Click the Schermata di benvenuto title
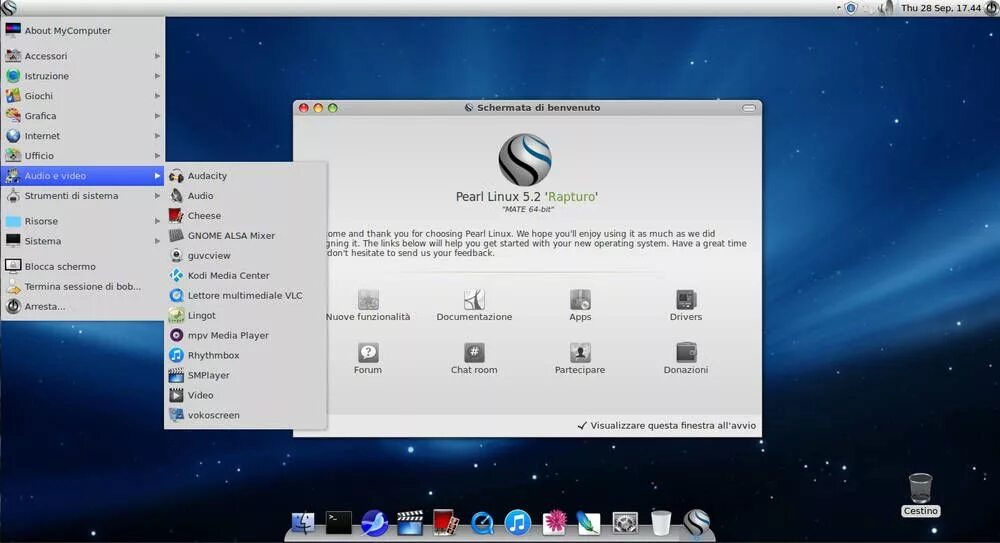This screenshot has width=1000, height=543. pos(538,108)
